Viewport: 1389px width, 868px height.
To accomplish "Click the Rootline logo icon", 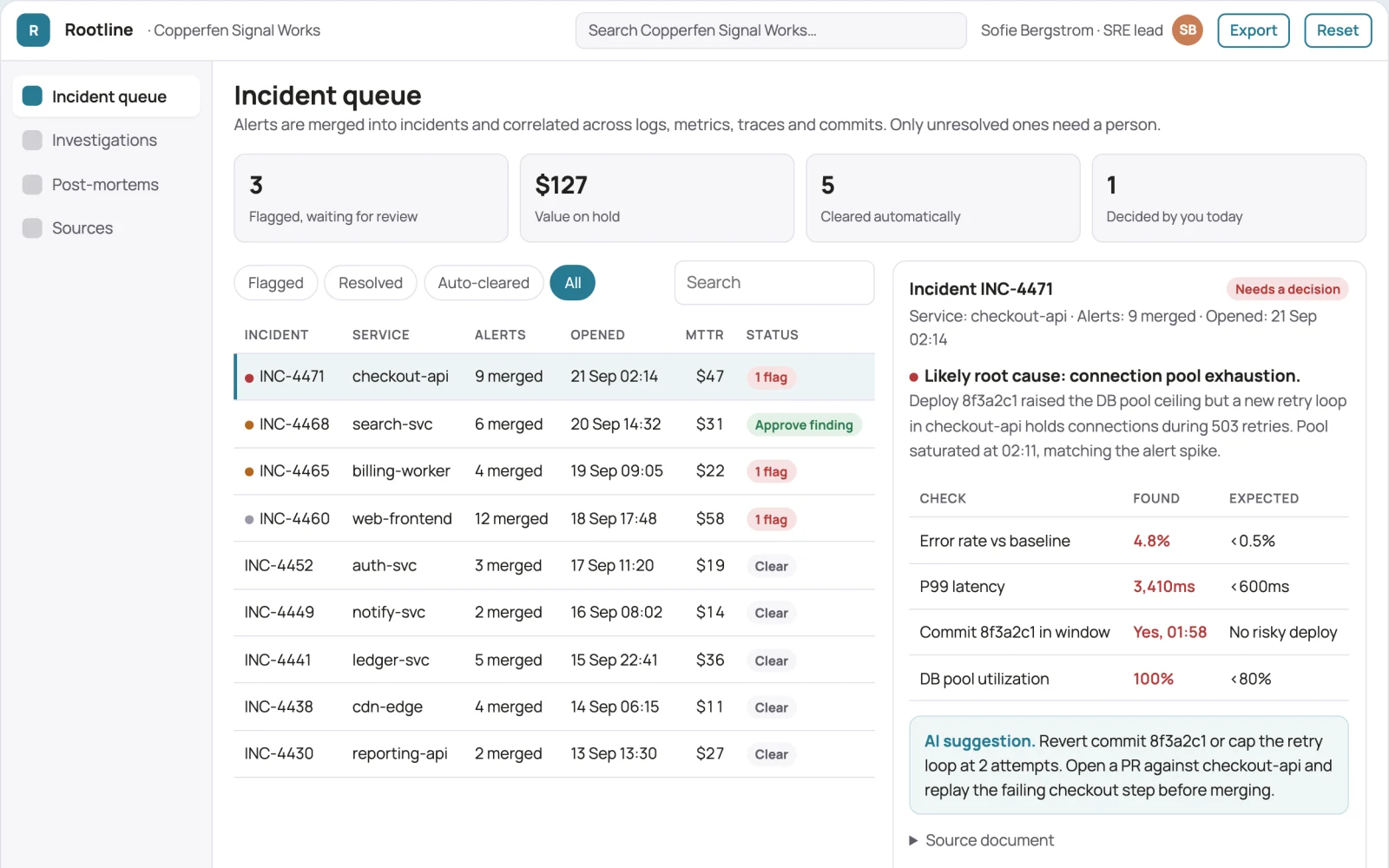I will point(33,30).
